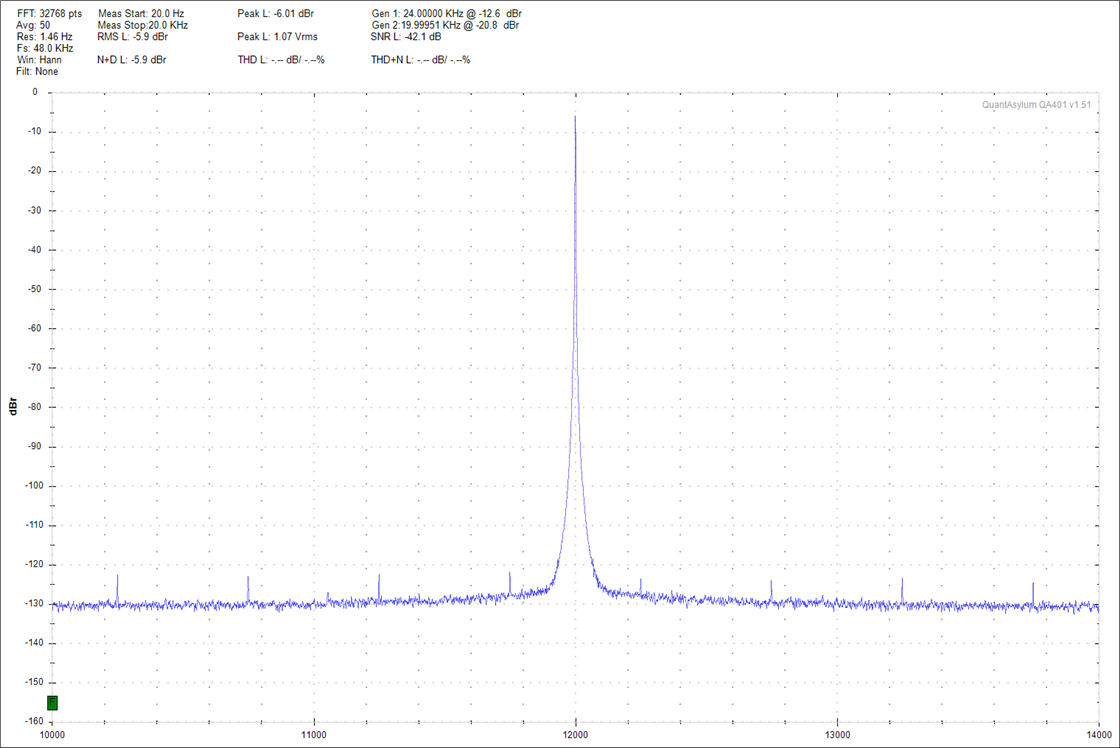
Task: Click the dBr vertical axis label
Action: click(13, 407)
